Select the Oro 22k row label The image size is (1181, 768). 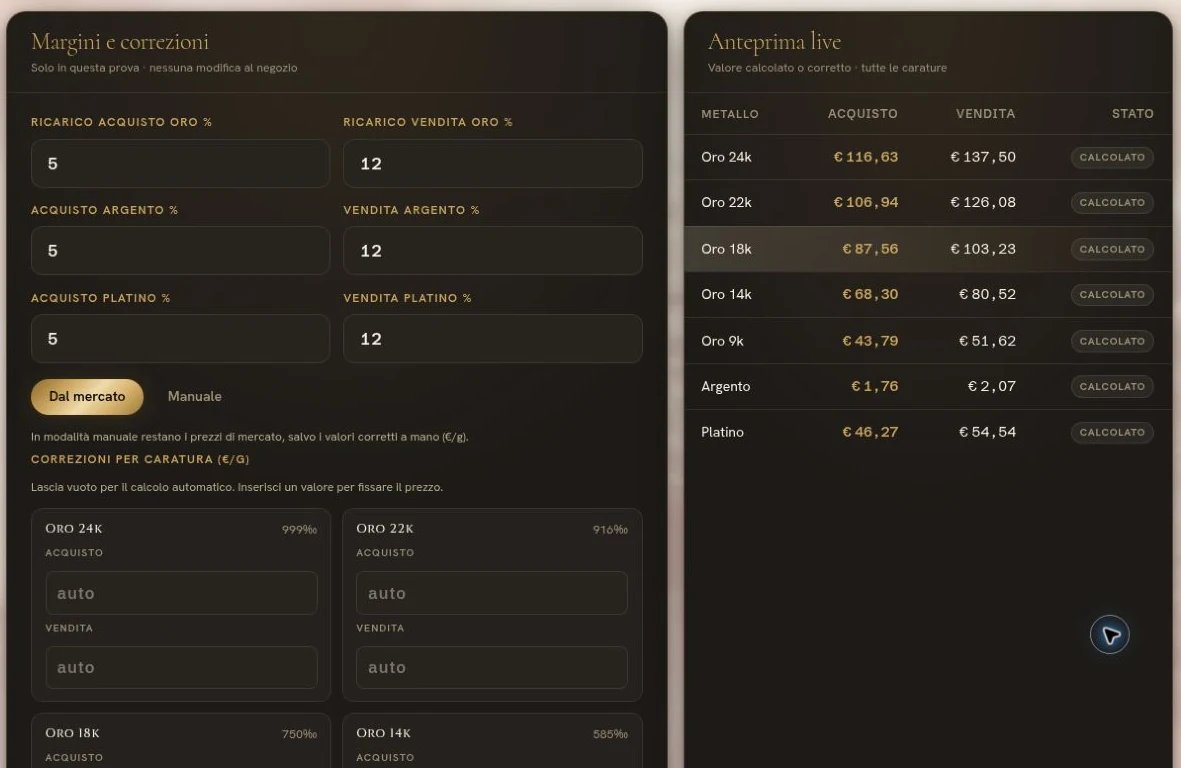coord(726,203)
